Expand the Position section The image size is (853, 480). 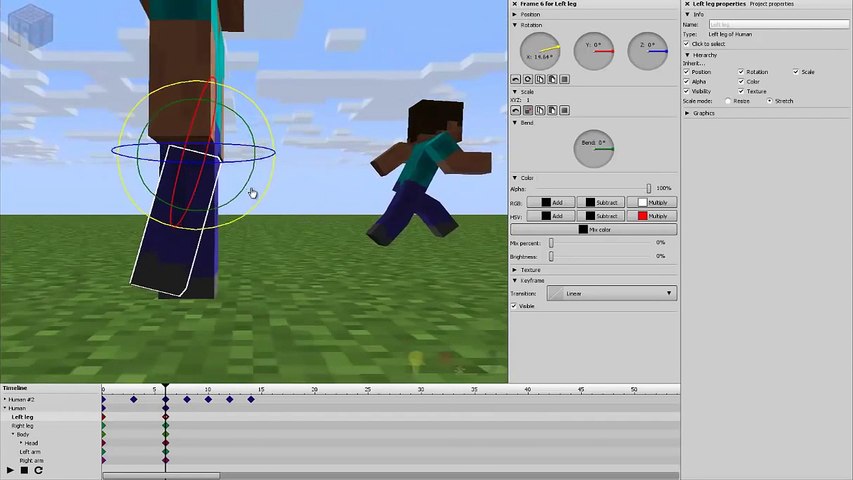click(515, 14)
